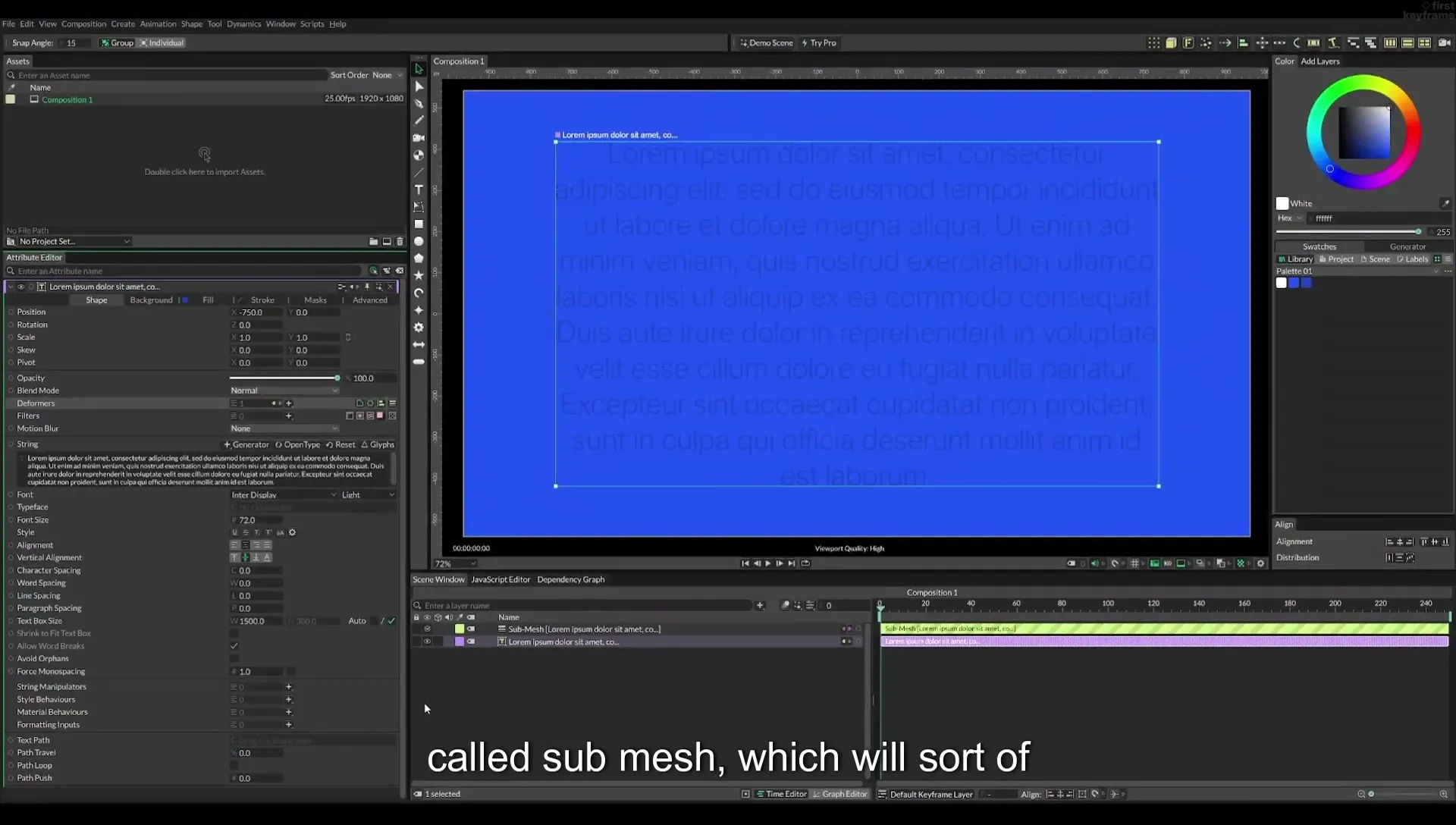Open the viewport settings gear
Viewport: 1456px width, 825px height.
pos(1261,563)
